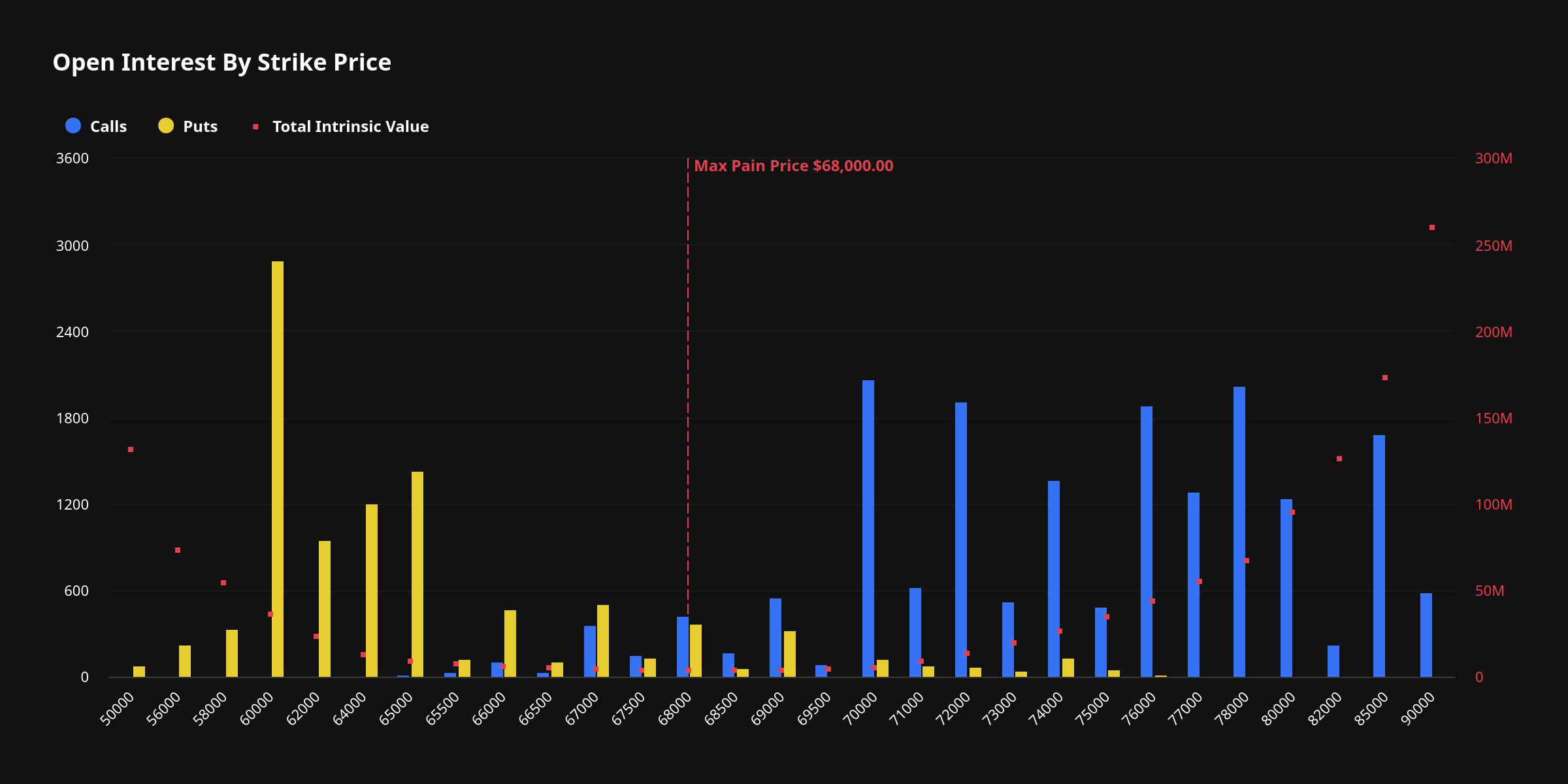Viewport: 1568px width, 784px height.
Task: Click the blue calls bar at 72000
Action: click(x=961, y=539)
